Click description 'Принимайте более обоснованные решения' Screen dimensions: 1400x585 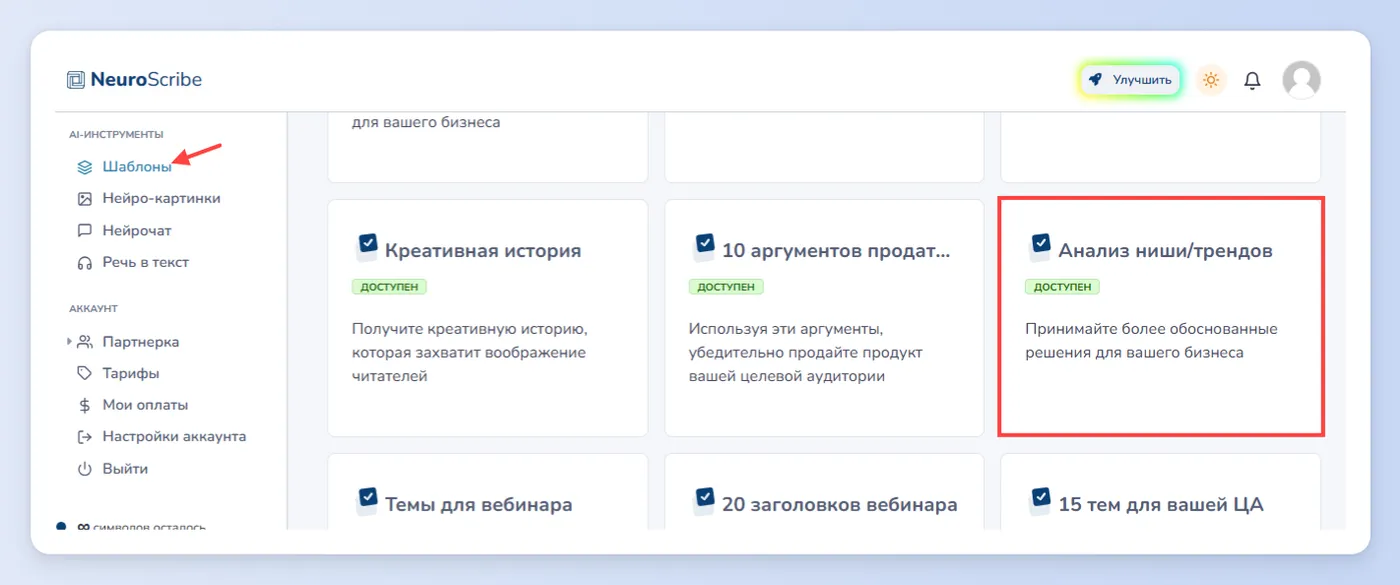1151,341
